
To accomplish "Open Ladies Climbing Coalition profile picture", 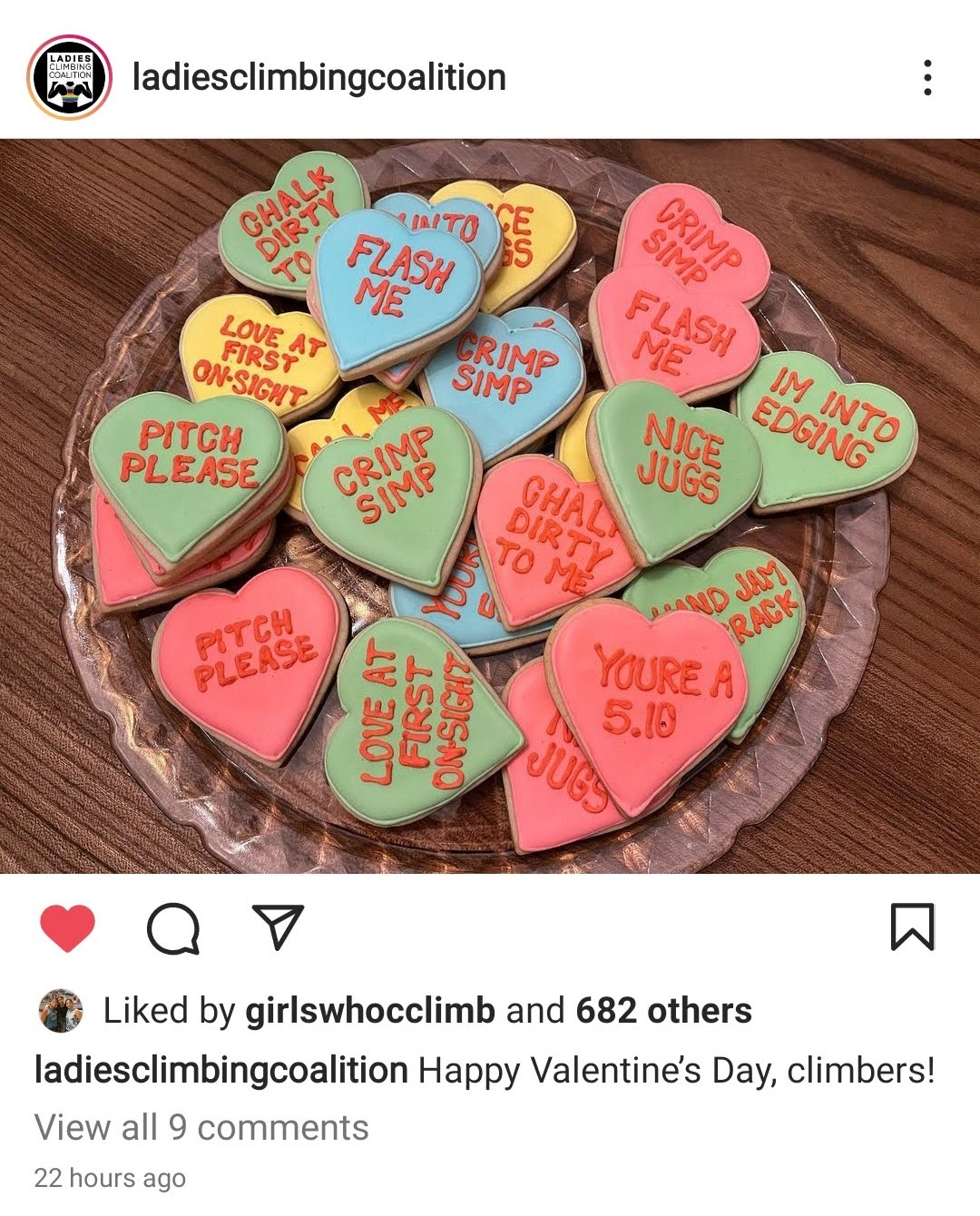I will tap(70, 78).
